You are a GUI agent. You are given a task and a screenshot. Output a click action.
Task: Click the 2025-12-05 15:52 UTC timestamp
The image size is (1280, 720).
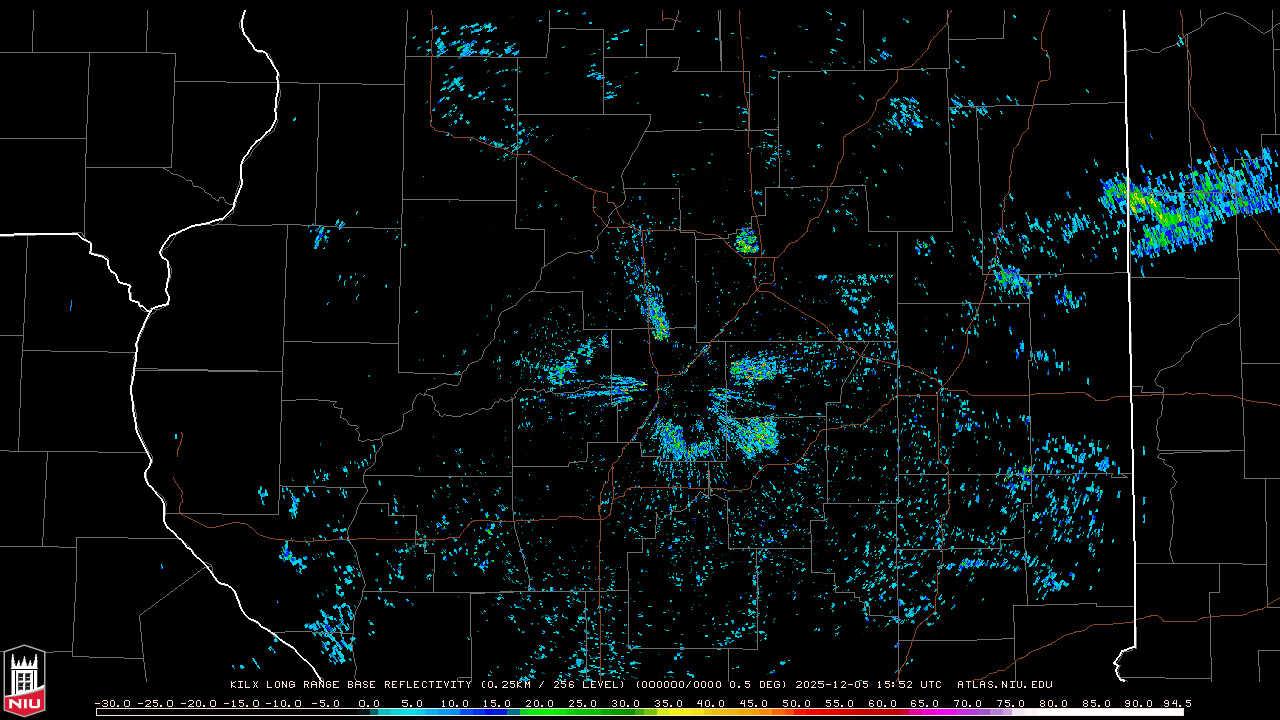click(x=868, y=685)
